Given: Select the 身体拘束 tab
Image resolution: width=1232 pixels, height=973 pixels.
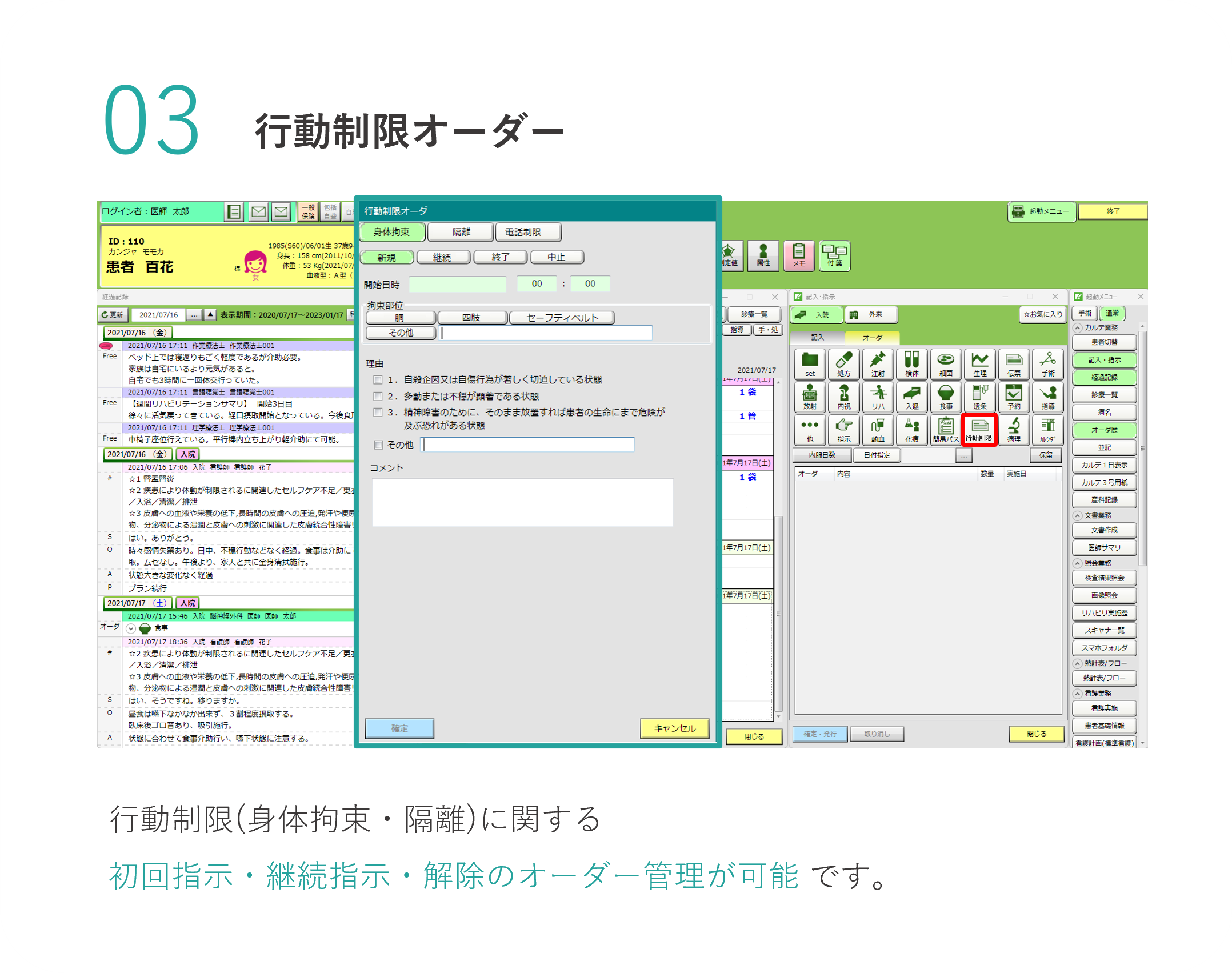Looking at the screenshot, I should [x=392, y=232].
